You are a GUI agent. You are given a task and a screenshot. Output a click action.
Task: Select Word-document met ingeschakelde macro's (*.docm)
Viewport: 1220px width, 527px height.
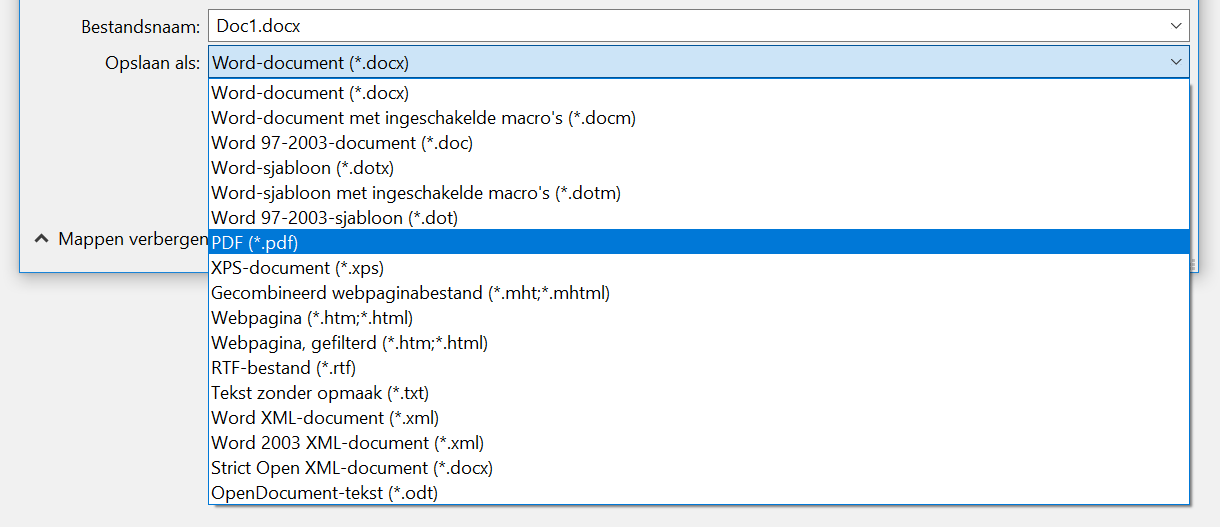(699, 117)
